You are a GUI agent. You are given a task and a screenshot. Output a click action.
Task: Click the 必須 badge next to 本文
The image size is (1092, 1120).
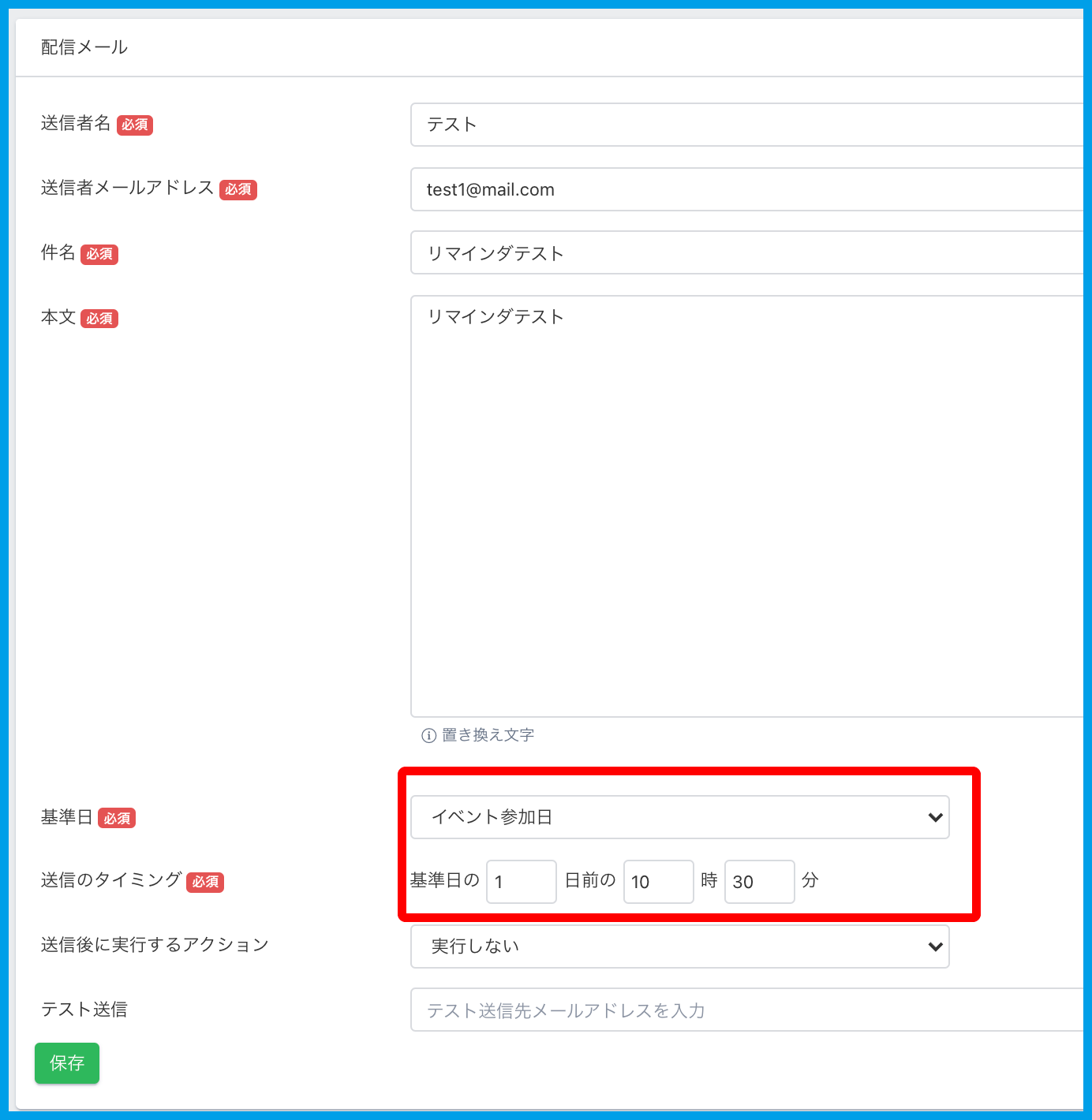99,319
